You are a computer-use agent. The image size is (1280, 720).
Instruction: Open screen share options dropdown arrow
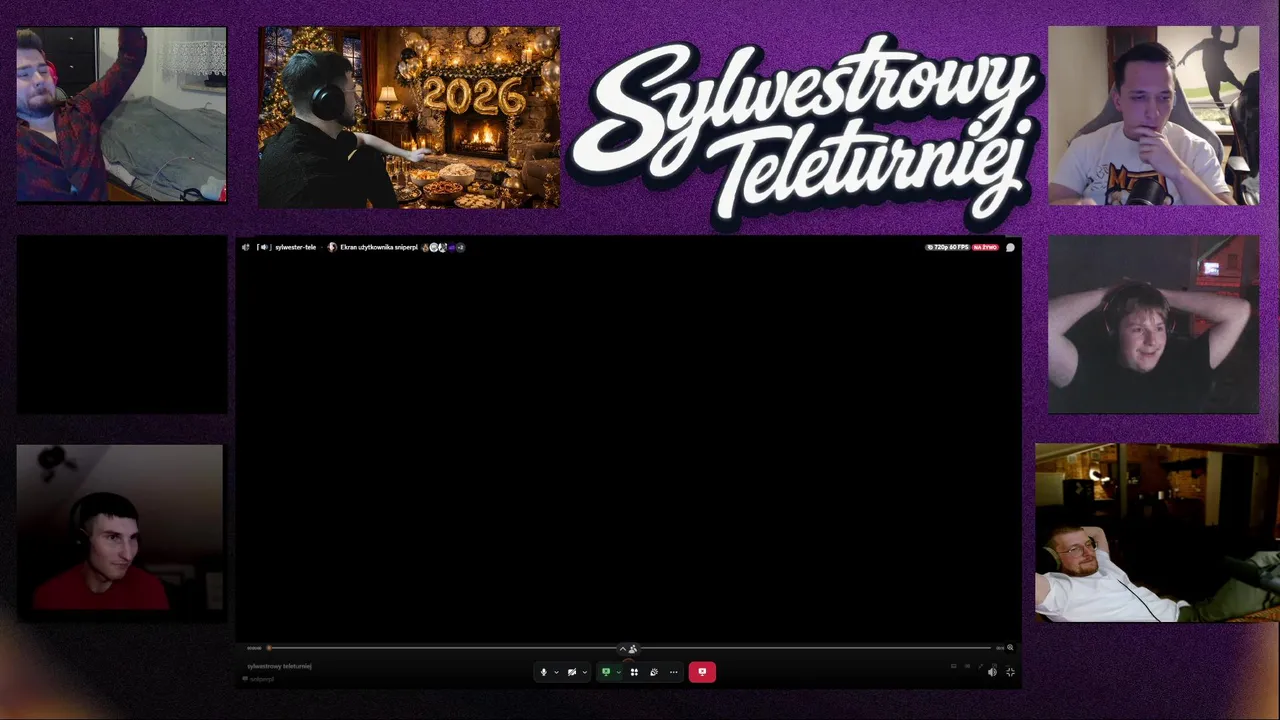(618, 672)
